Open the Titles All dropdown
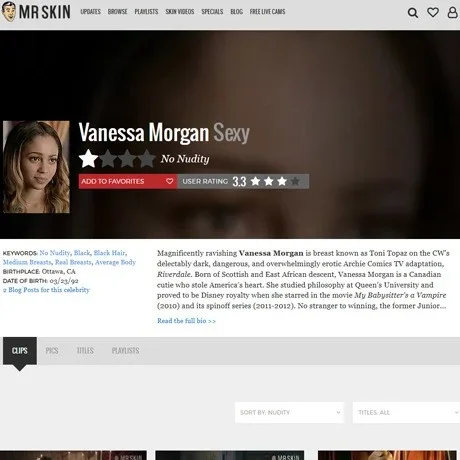 click(x=406, y=412)
